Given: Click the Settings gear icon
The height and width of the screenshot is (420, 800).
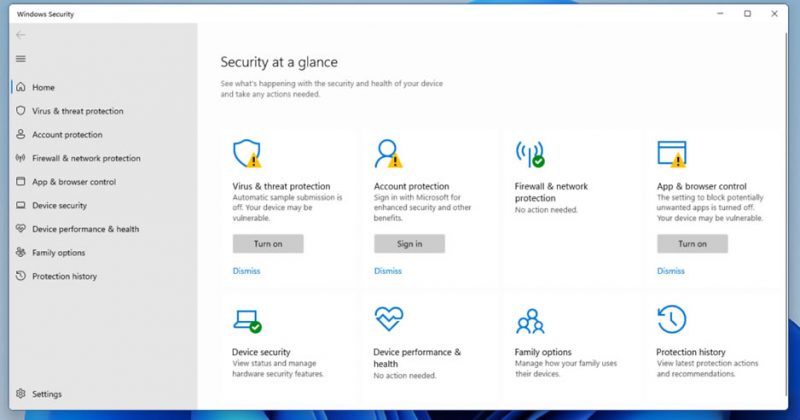Looking at the screenshot, I should coord(20,393).
